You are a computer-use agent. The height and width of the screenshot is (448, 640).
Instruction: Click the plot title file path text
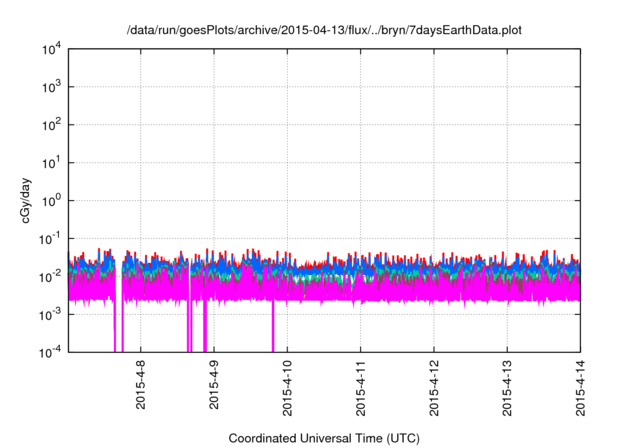324,30
